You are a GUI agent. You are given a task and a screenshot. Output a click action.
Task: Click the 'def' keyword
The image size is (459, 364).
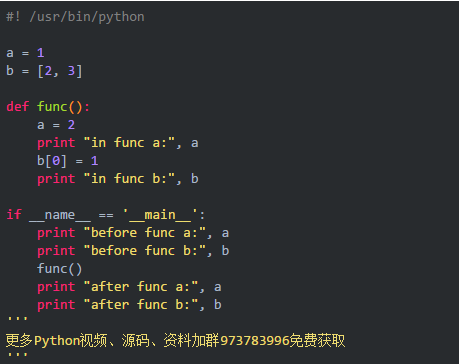18,107
